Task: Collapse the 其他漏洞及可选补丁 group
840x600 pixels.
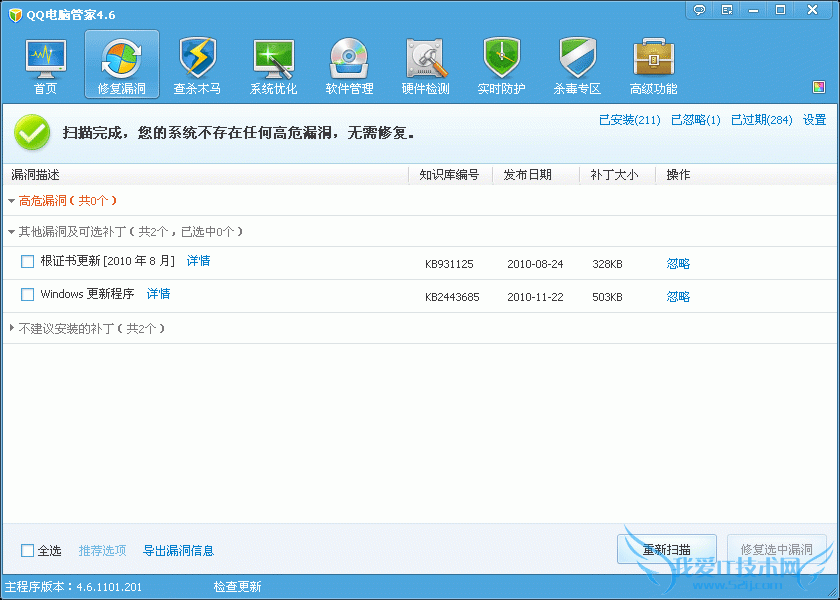Action: click(11, 232)
